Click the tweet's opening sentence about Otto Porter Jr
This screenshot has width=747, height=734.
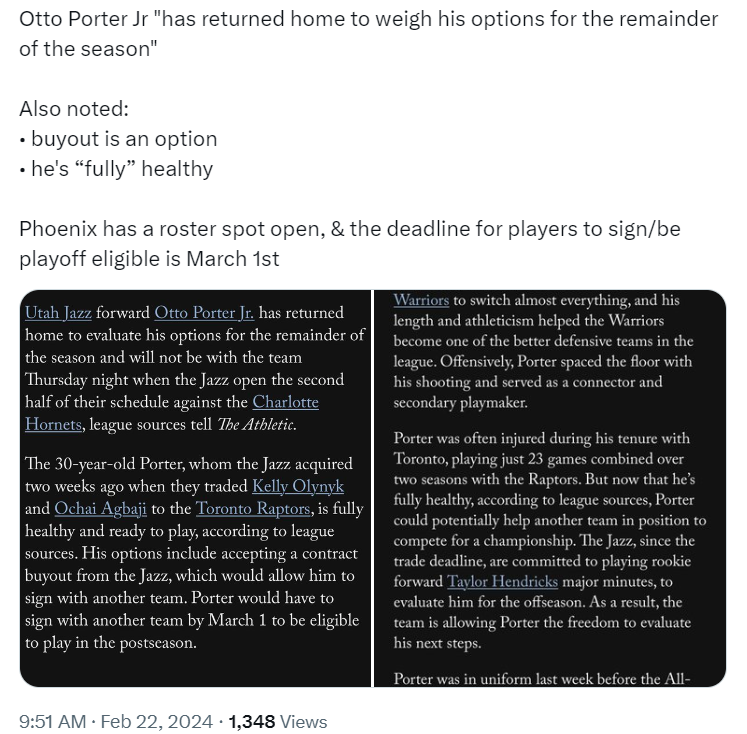click(x=368, y=34)
